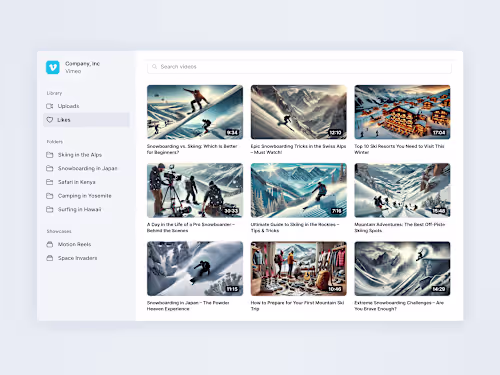
Task: Click the Uploads video camera icon
Action: pyautogui.click(x=50, y=106)
